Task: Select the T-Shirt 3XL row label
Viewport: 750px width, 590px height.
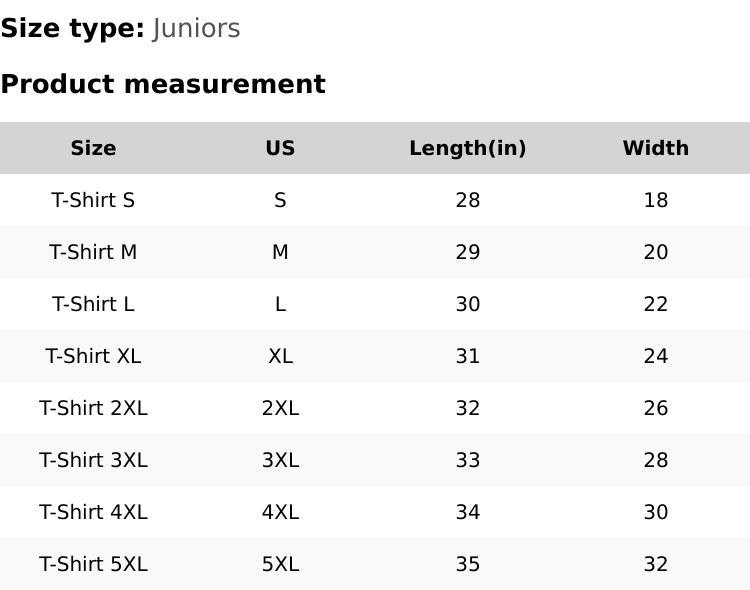Action: [93, 460]
